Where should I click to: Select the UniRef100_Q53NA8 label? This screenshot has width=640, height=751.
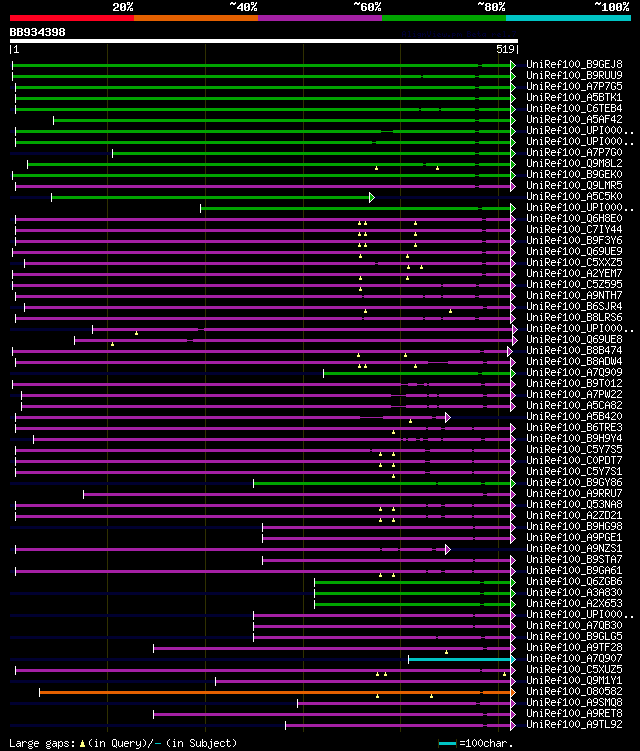(x=574, y=505)
